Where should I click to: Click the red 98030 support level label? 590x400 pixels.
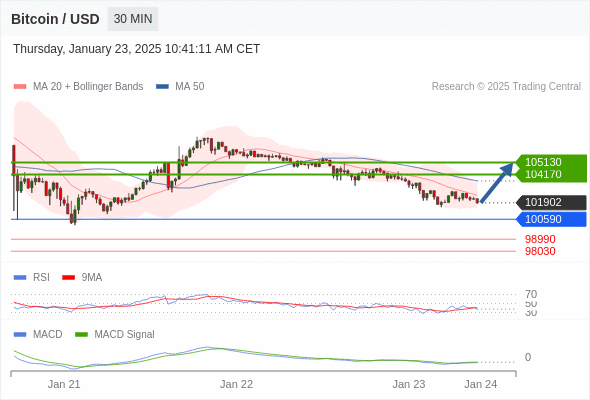click(540, 251)
